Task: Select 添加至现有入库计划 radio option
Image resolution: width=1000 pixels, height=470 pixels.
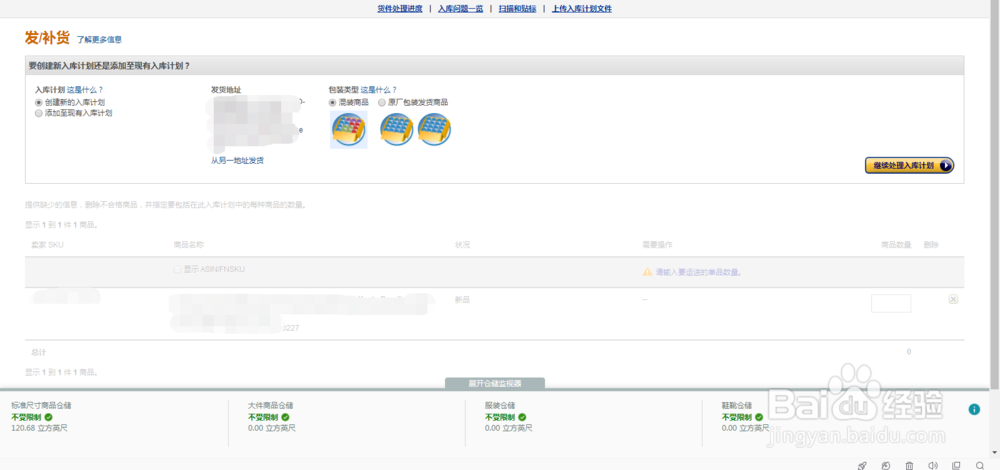Action: point(39,113)
